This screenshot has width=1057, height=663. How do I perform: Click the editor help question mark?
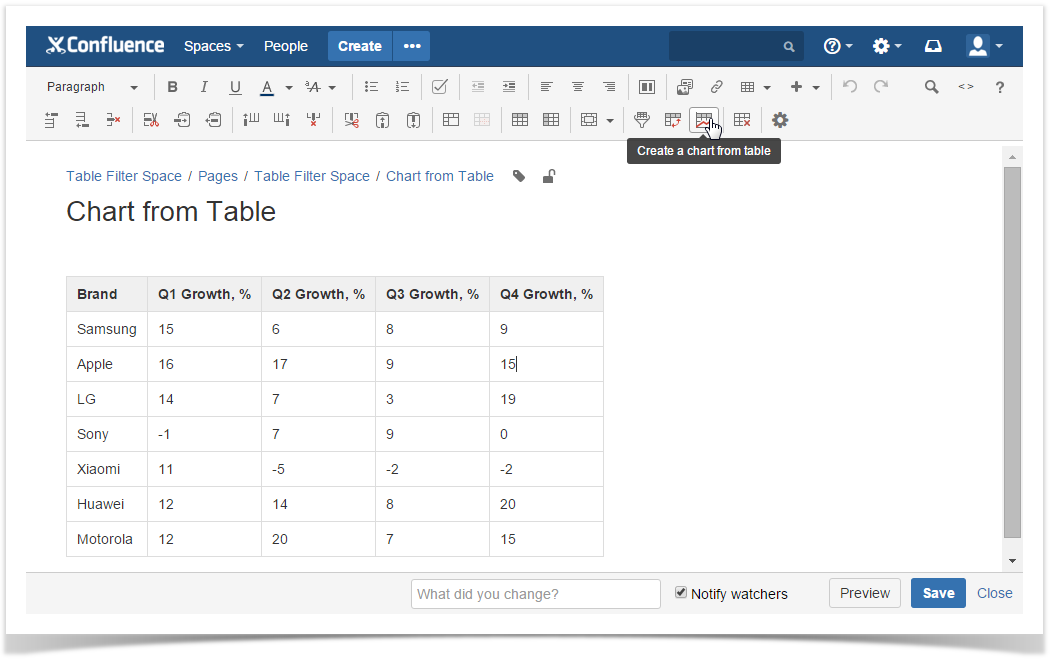1000,87
